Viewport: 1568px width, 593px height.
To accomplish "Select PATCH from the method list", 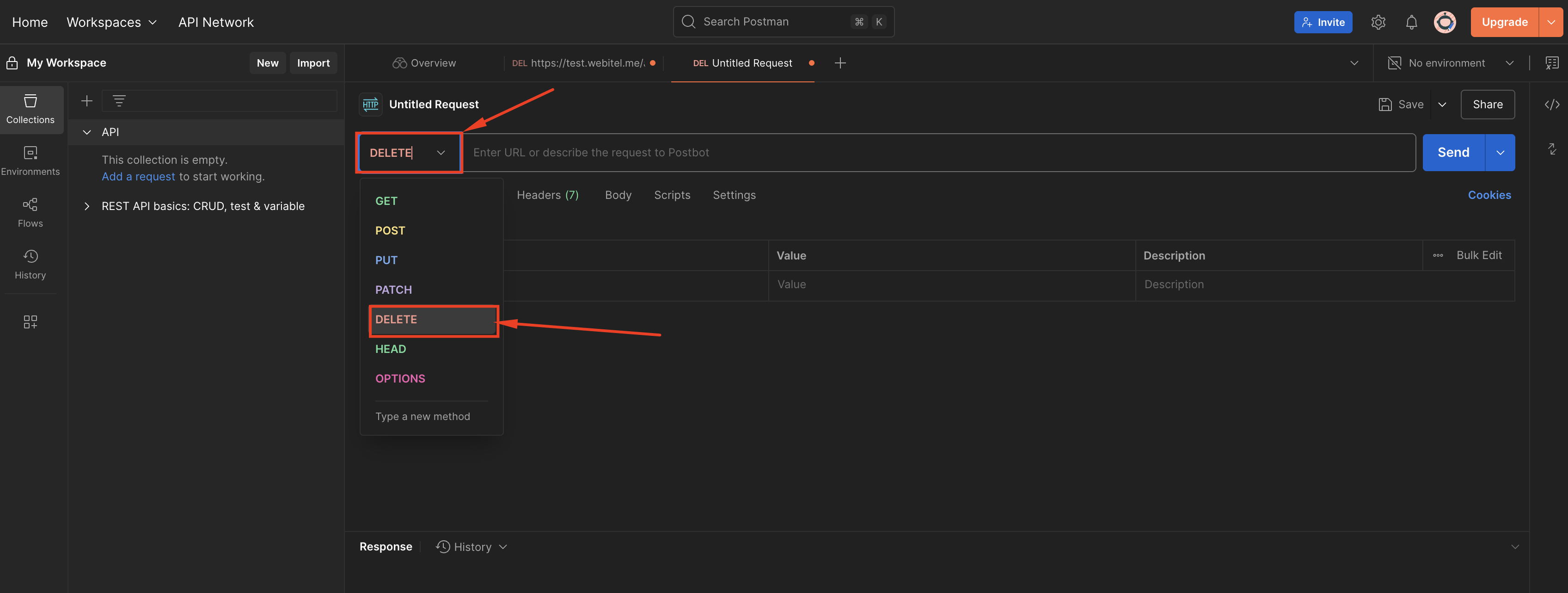I will coord(432,290).
